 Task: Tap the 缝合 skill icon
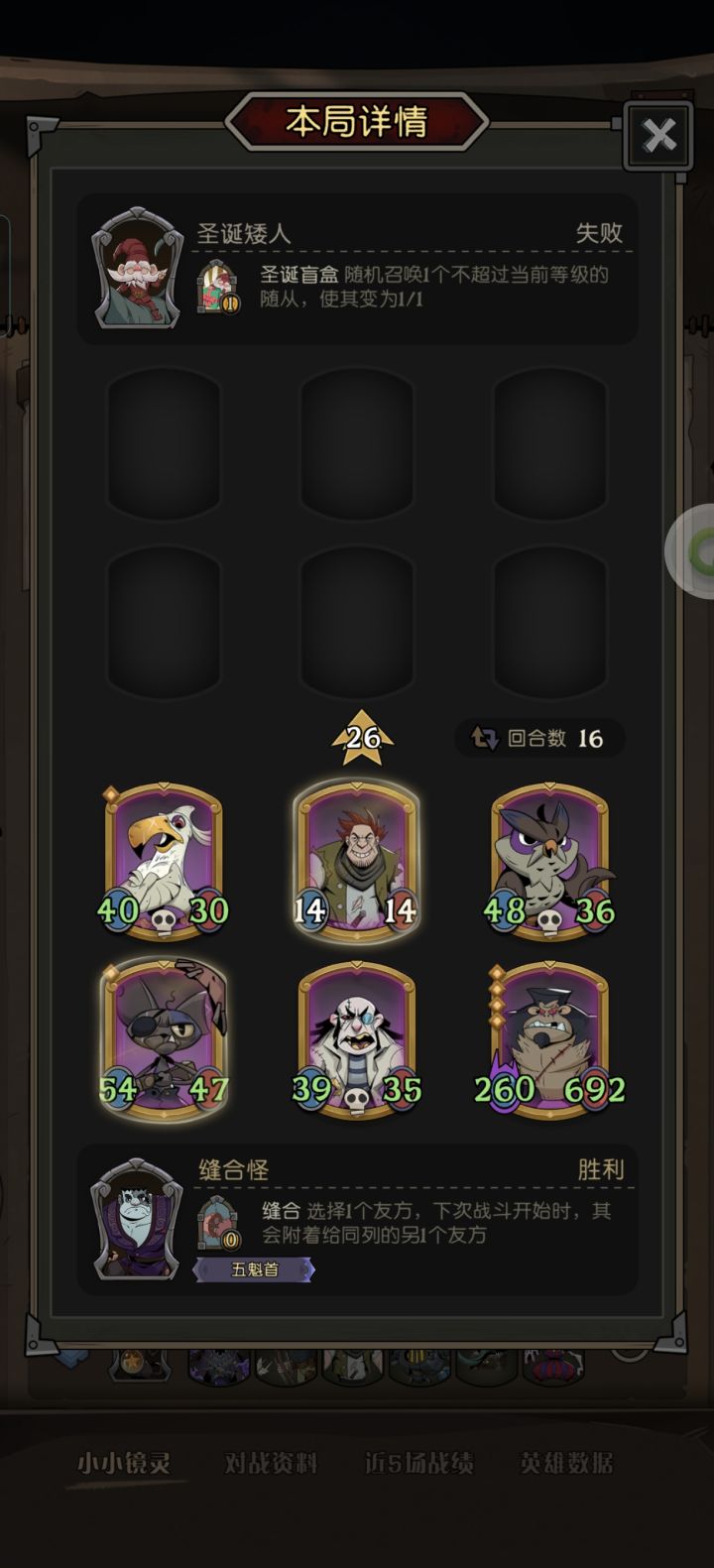point(218,1224)
